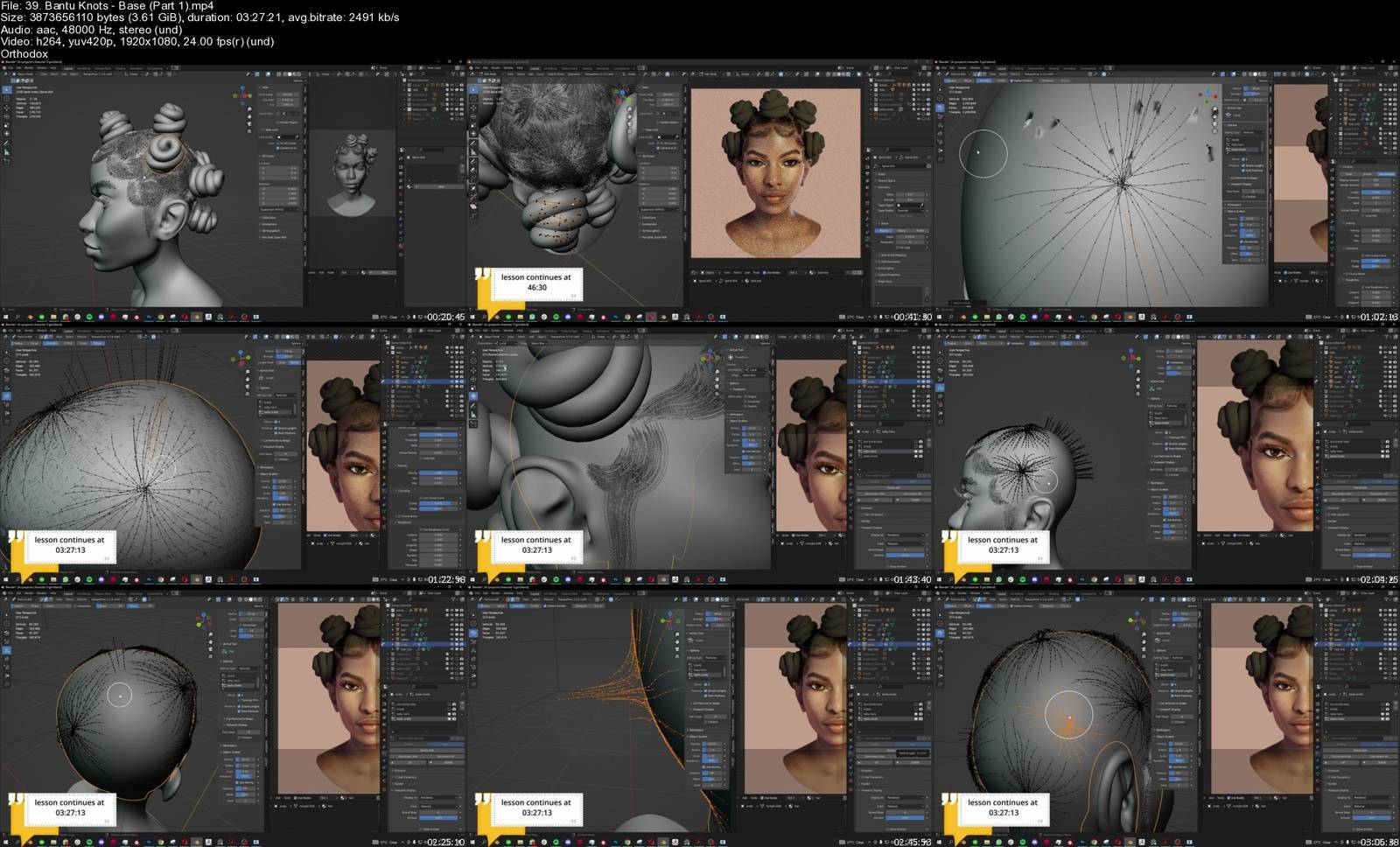
Task: Open the thumbnail stamped 00:20:45
Action: click(x=233, y=192)
